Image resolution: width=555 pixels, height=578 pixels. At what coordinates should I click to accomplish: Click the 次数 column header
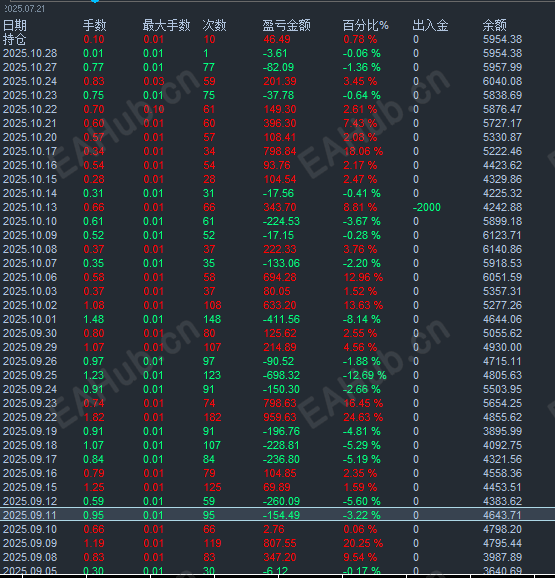click(214, 25)
